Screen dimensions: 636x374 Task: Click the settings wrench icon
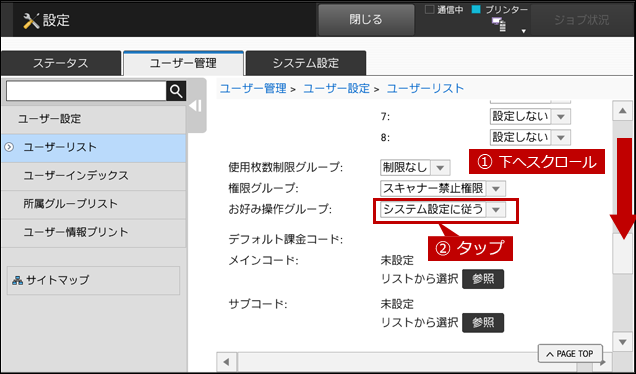pos(31,20)
